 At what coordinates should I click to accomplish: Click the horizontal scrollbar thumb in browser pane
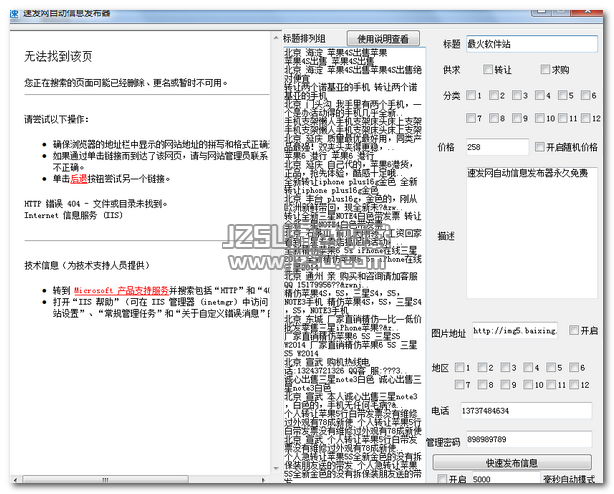105,480
